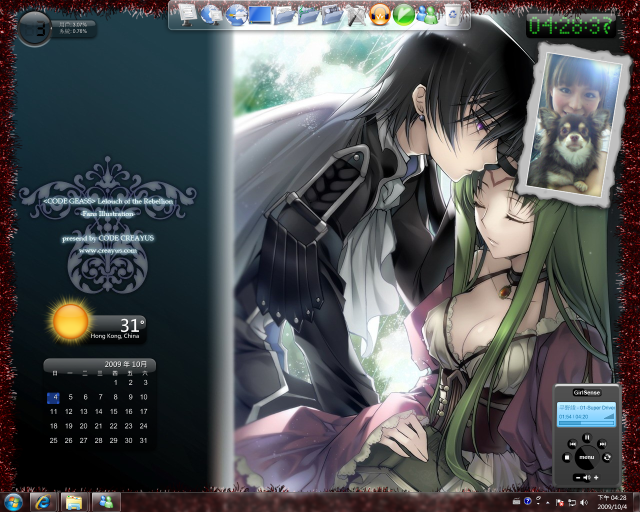Launch the orange headphones music app
This screenshot has height=512, width=640.
coord(380,14)
